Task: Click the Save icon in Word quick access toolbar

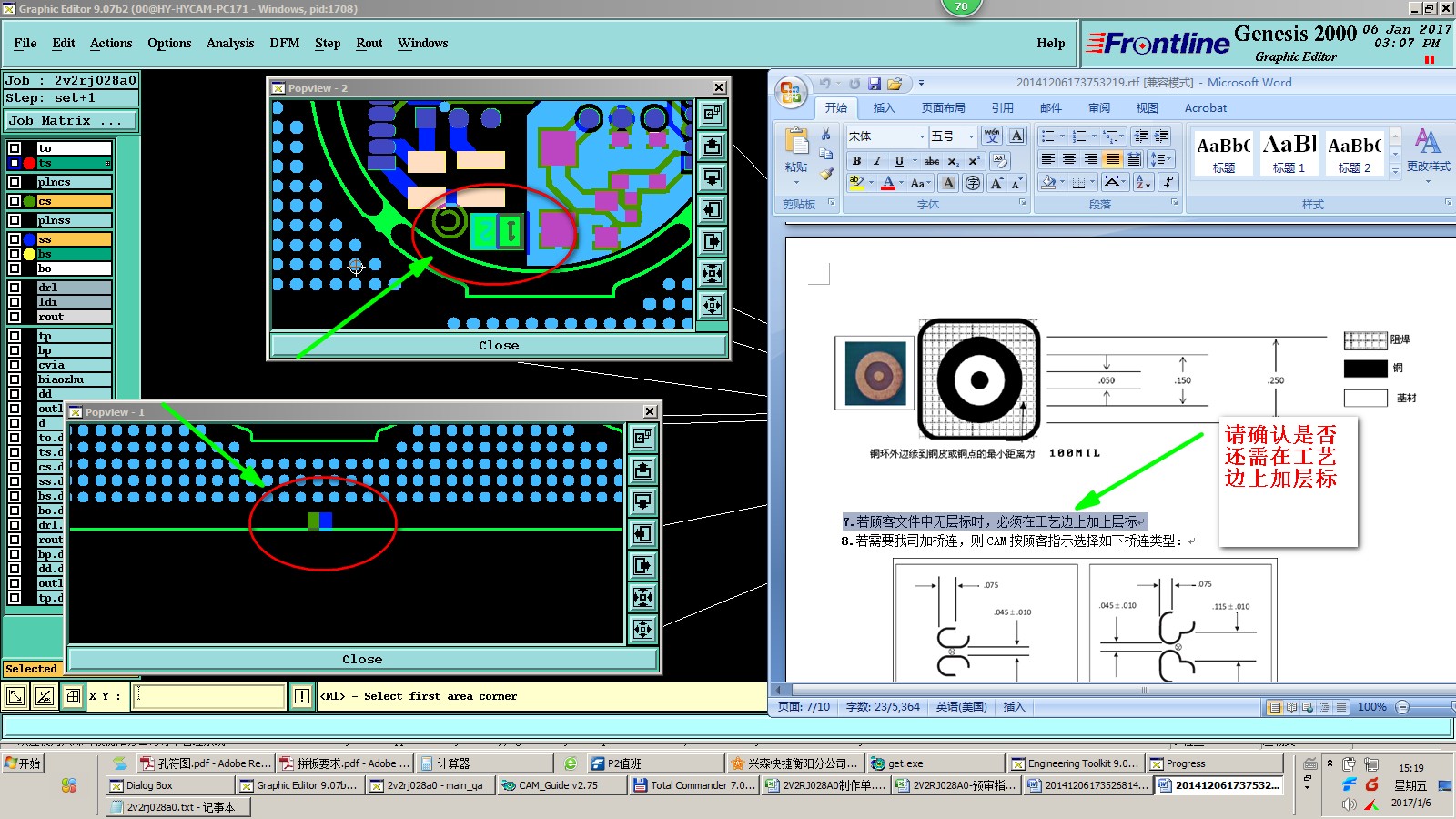Action: [x=875, y=84]
